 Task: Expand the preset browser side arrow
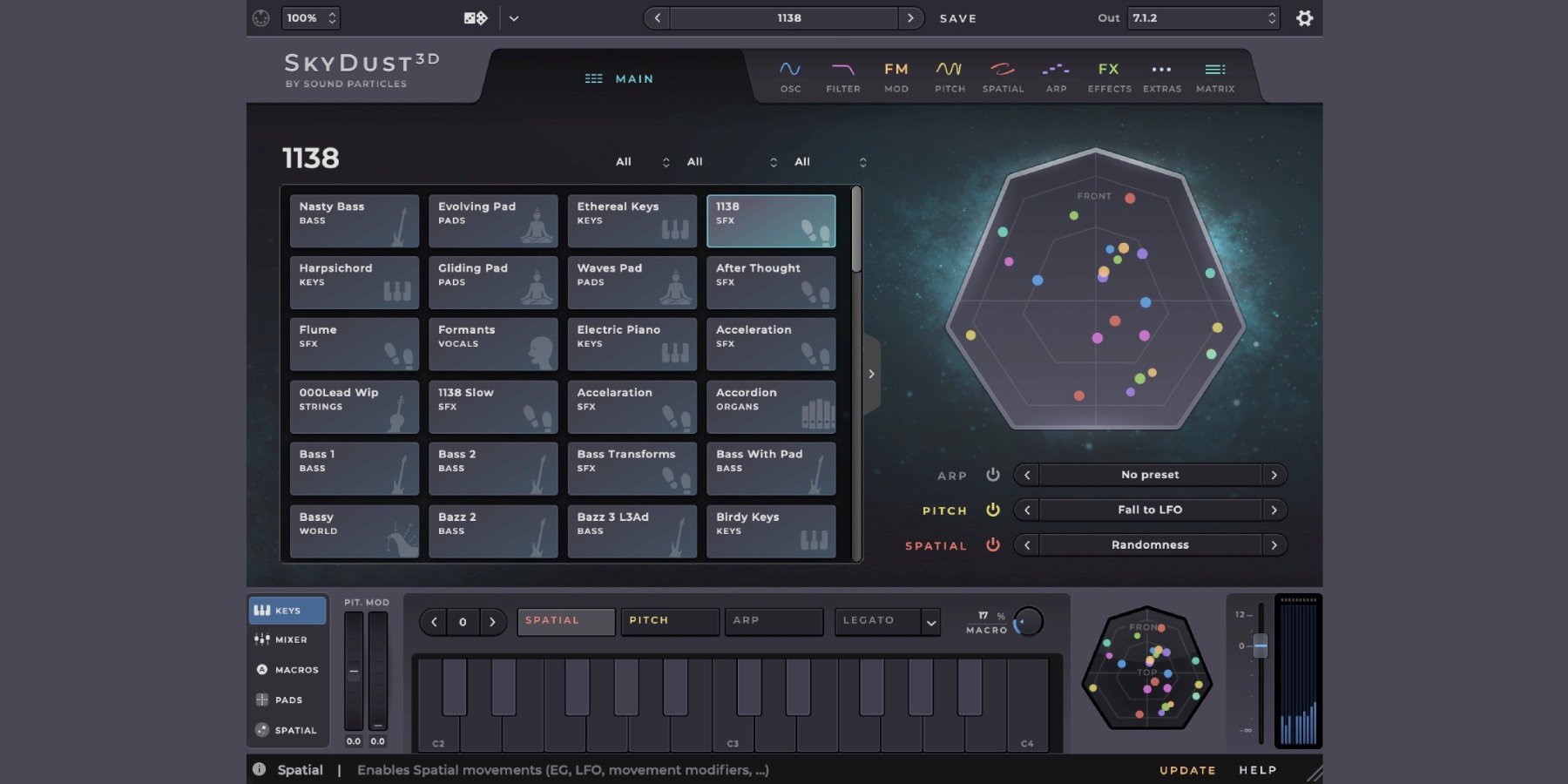click(871, 374)
